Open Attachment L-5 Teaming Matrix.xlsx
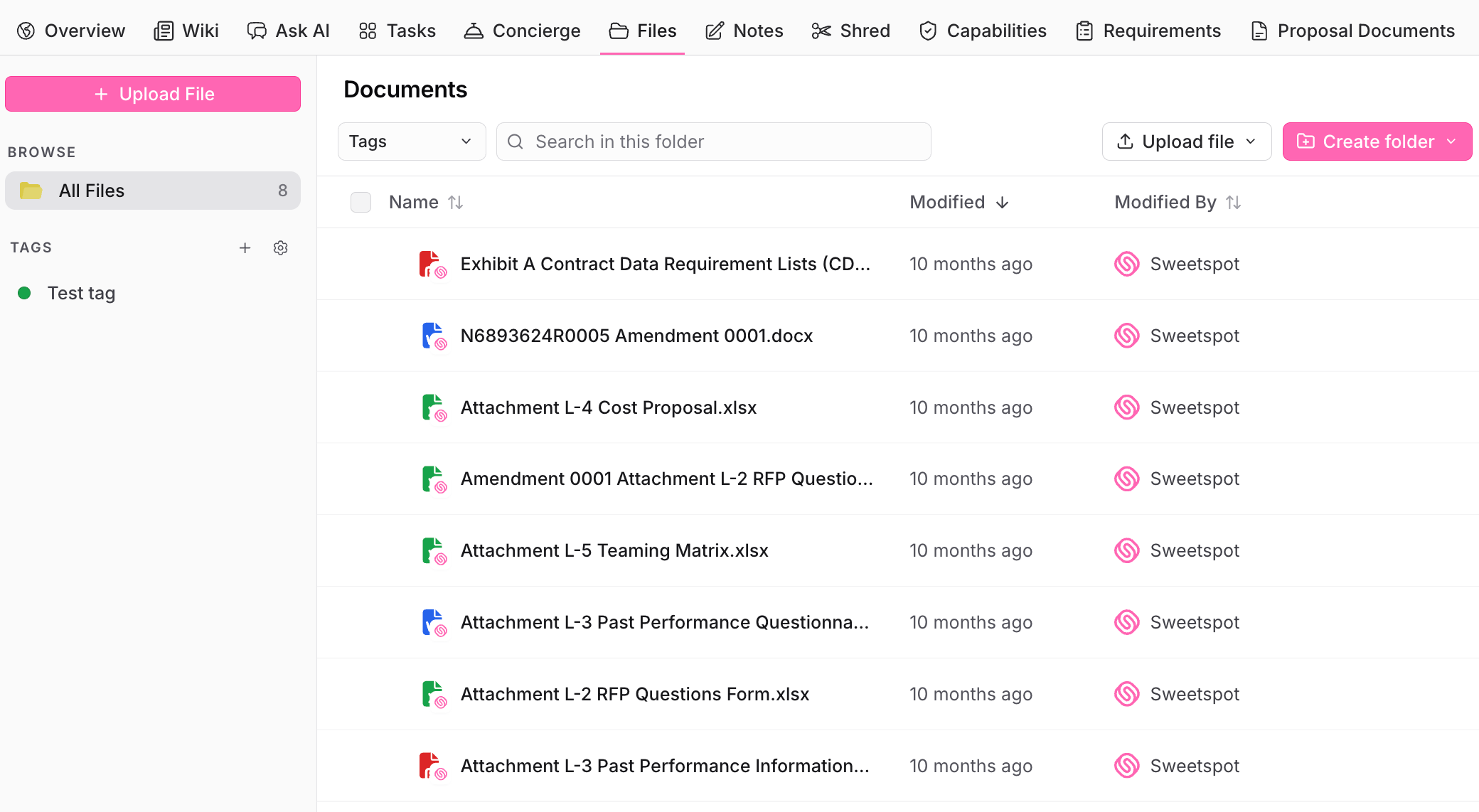 coord(614,550)
